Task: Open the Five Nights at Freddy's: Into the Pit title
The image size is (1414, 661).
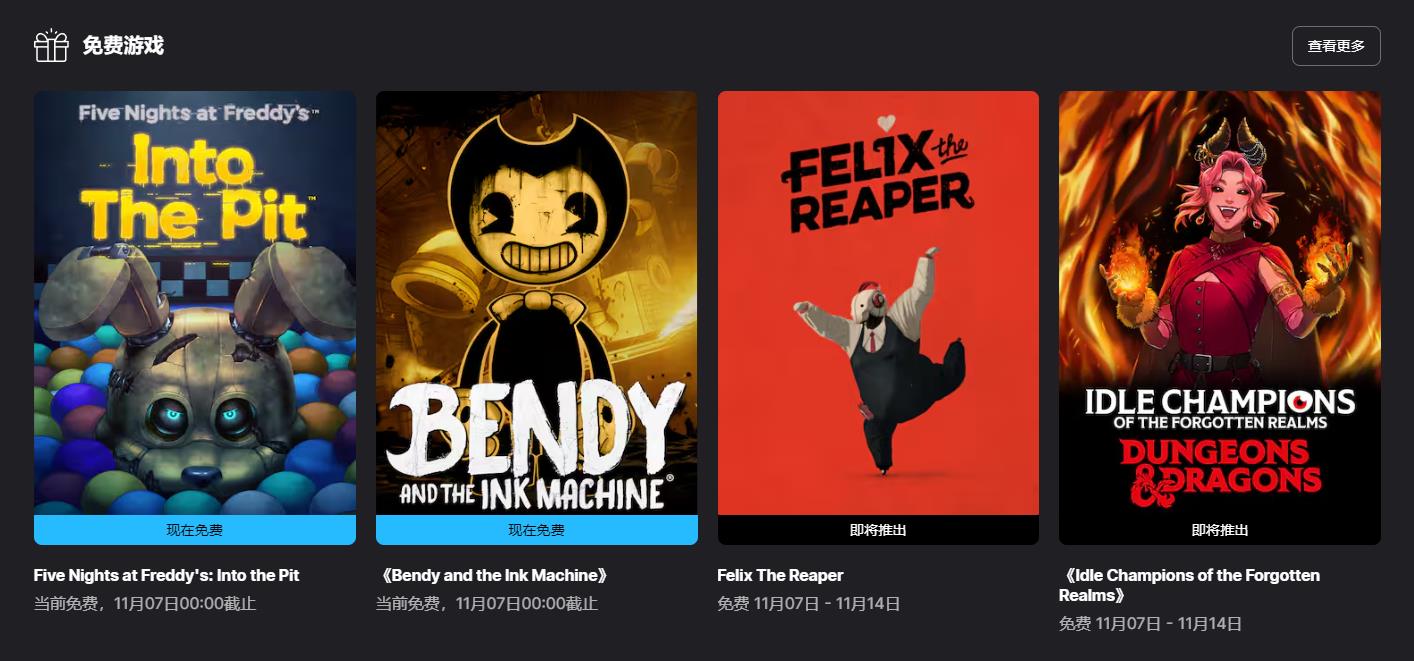Action: 166,575
